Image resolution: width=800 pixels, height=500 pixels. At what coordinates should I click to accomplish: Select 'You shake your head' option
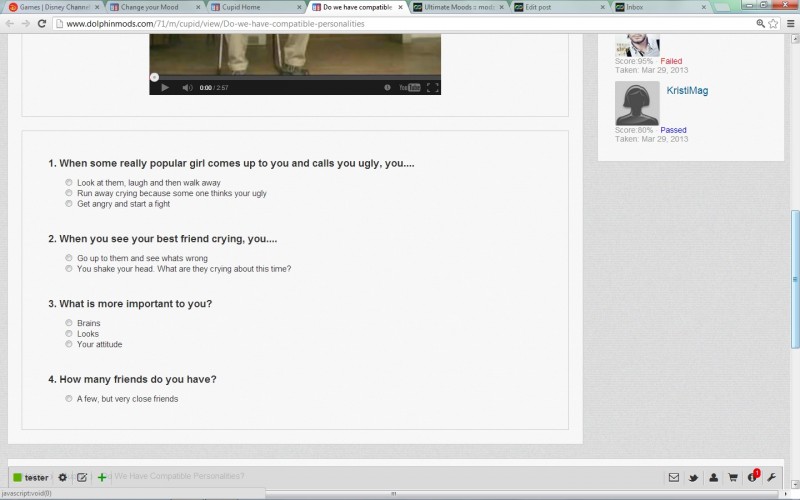pyautogui.click(x=69, y=268)
